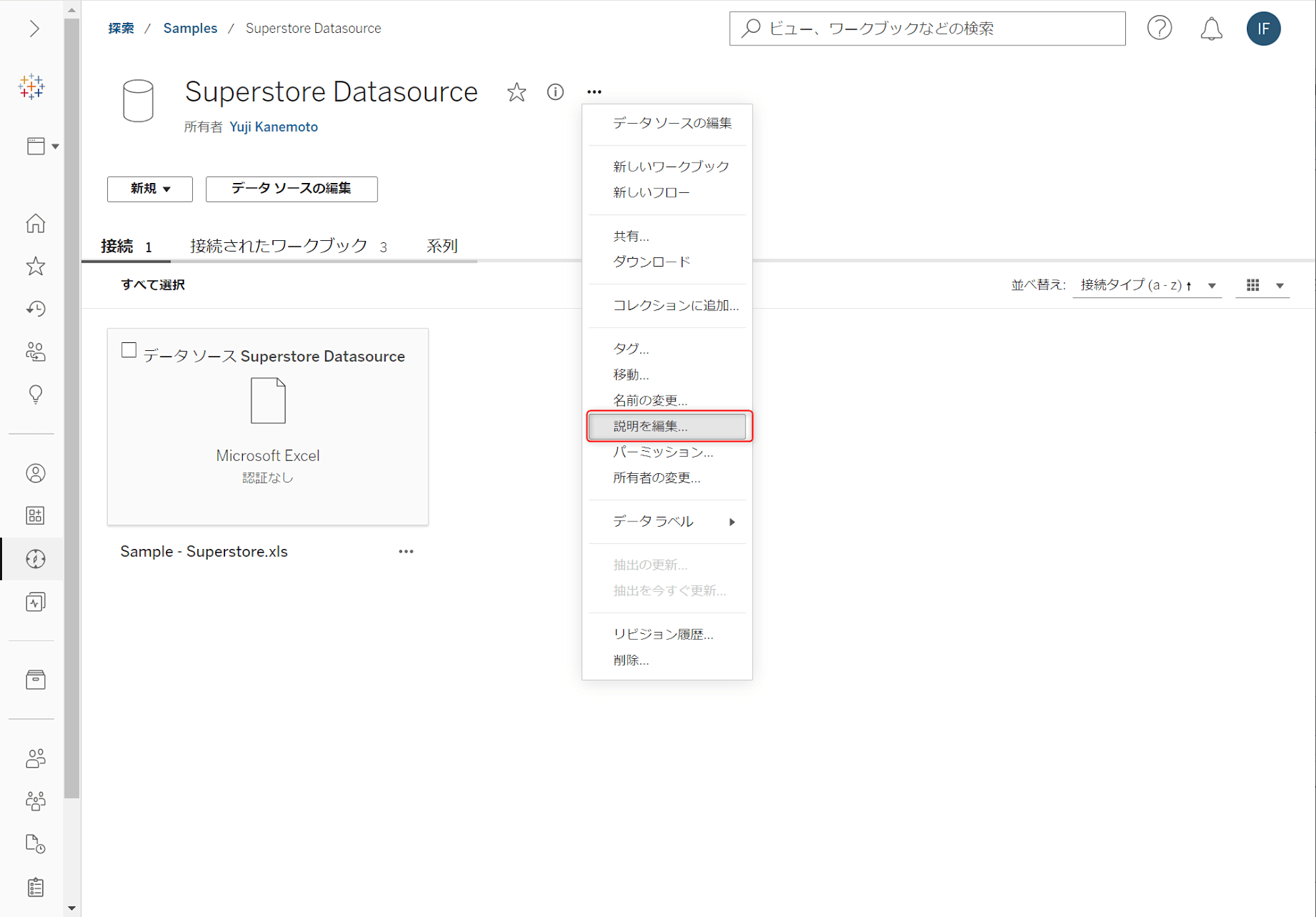Open ellipsis menu for Sample - Superstore.xls
1316x917 pixels.
pos(406,552)
